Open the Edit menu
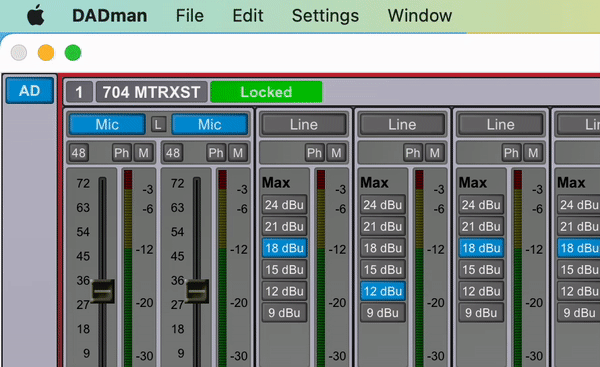 [248, 16]
